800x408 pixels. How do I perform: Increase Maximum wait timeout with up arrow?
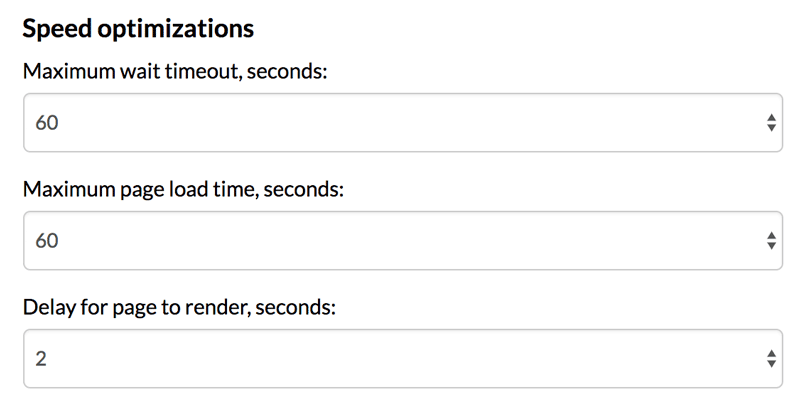(x=771, y=117)
